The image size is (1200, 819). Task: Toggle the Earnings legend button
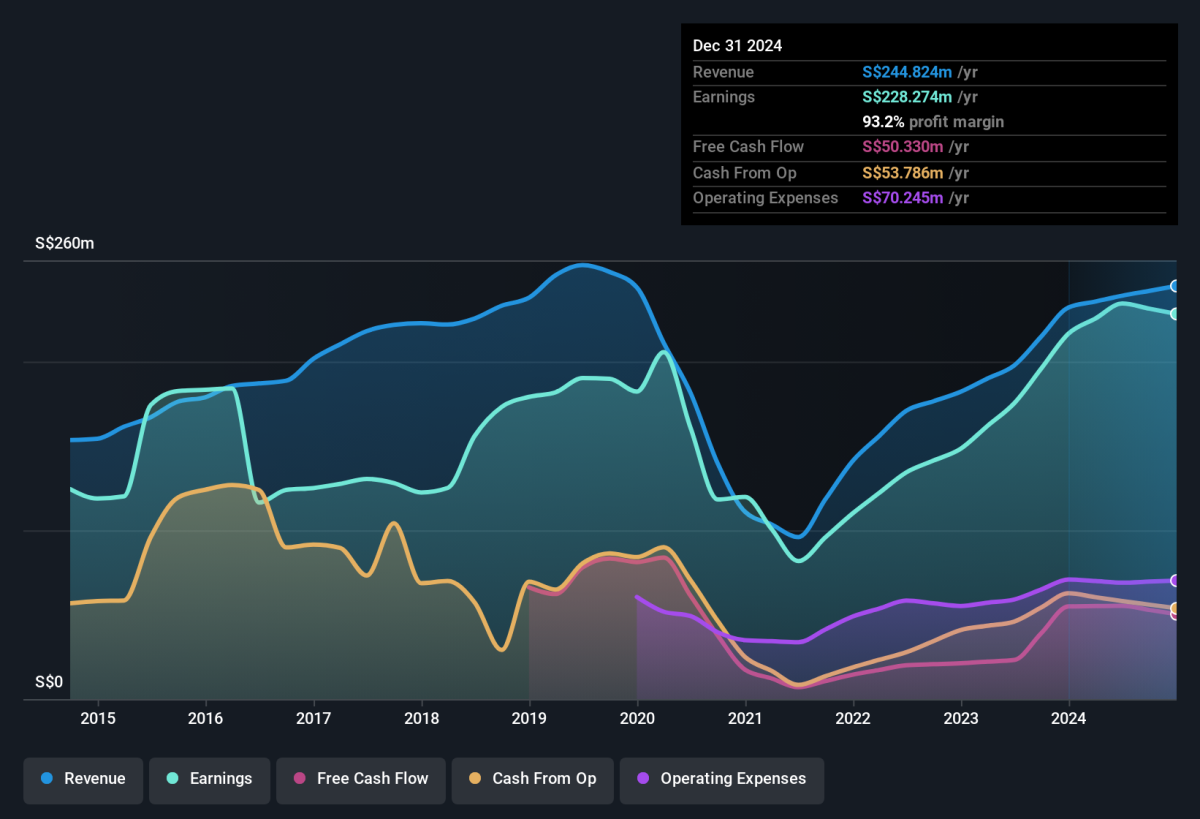point(210,779)
